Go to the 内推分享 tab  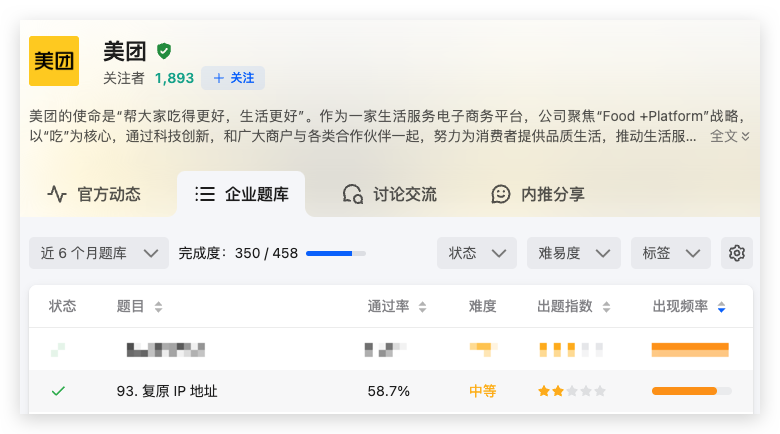[x=538, y=194]
